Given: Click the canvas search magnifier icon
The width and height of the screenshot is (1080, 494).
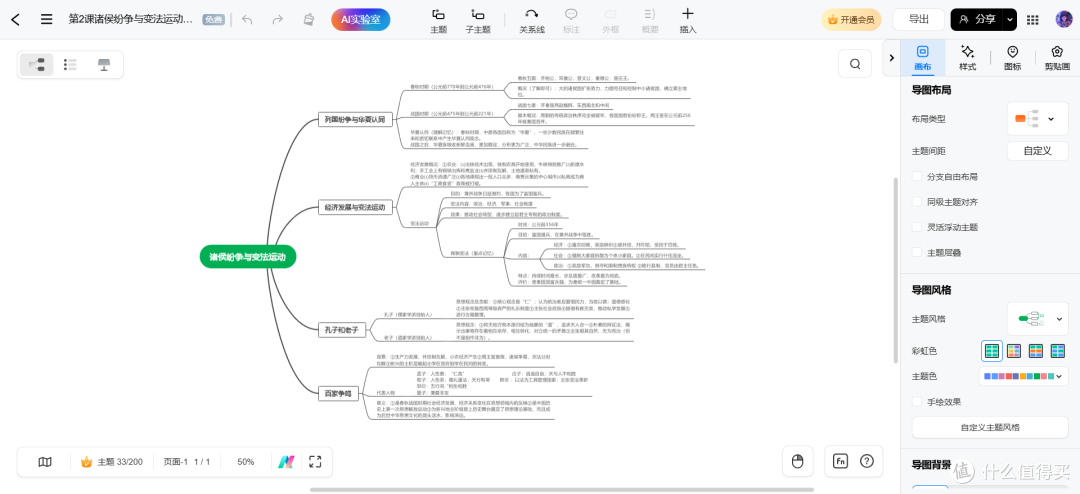Looking at the screenshot, I should tap(855, 64).
